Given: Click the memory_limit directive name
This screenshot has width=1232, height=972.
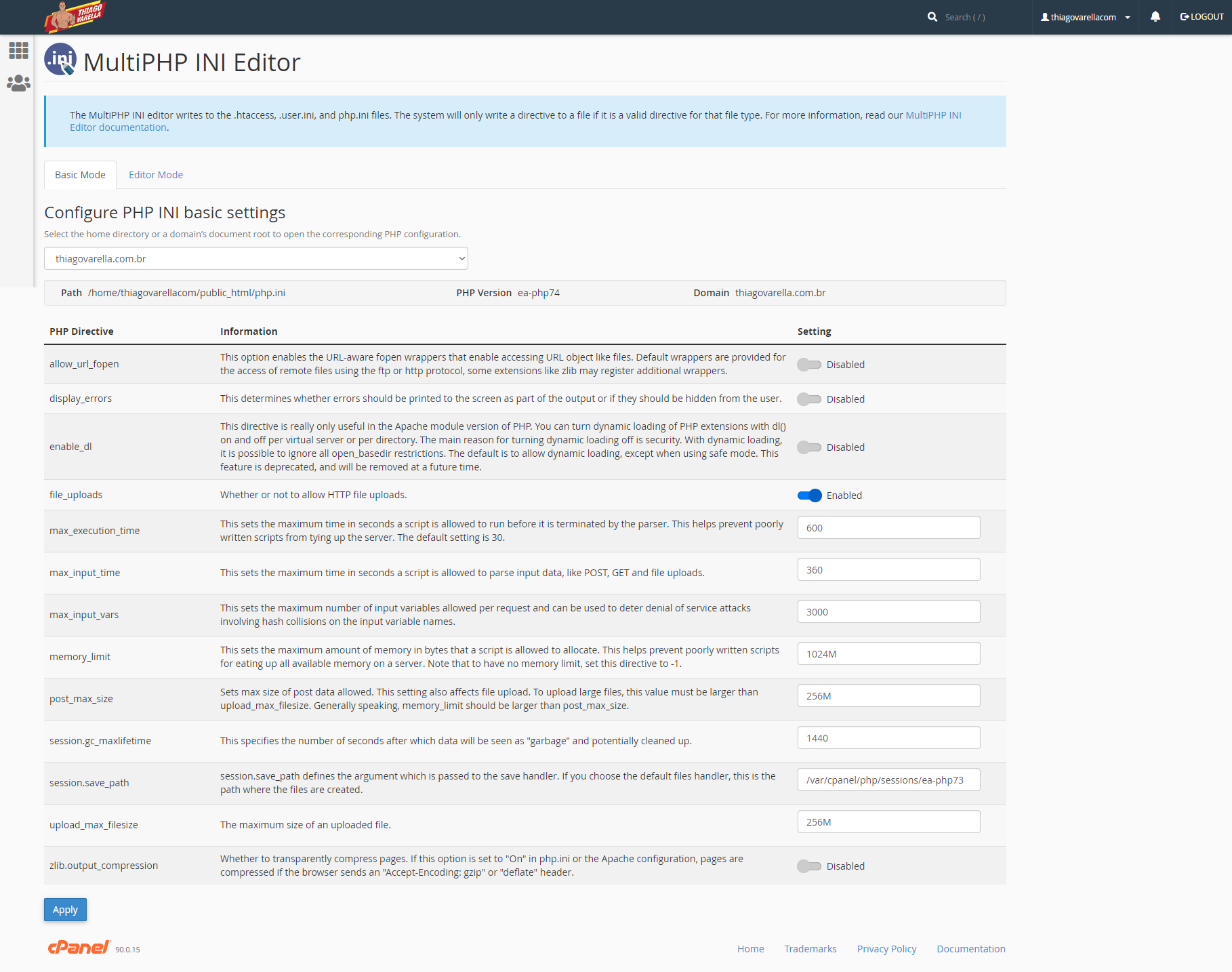Looking at the screenshot, I should point(80,657).
